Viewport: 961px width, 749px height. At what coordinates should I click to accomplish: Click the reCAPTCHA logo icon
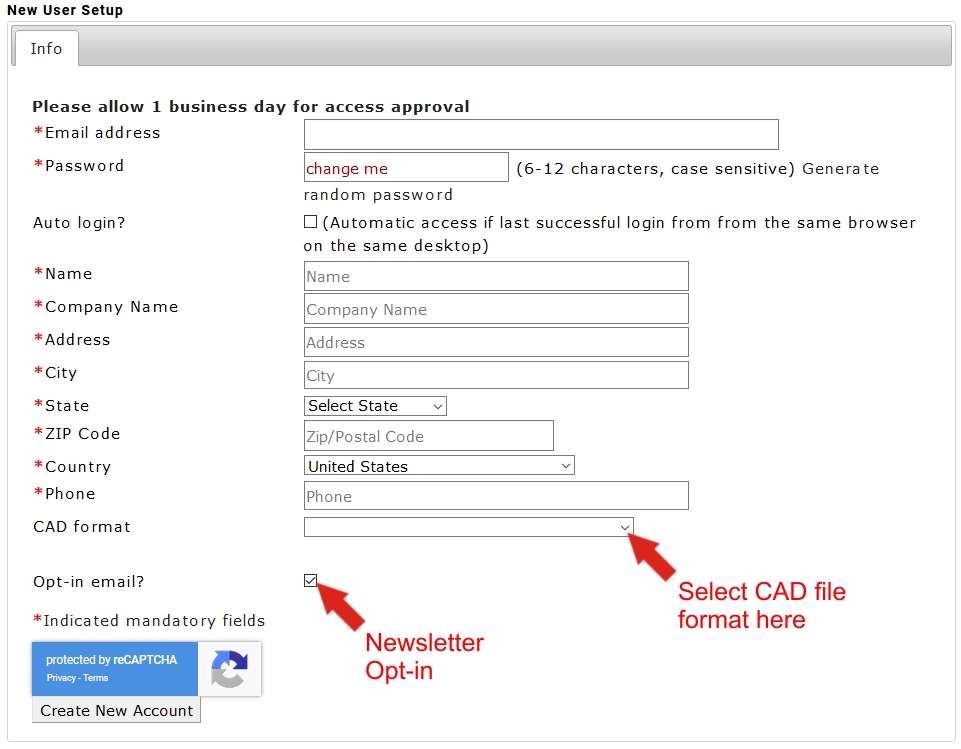[x=229, y=669]
